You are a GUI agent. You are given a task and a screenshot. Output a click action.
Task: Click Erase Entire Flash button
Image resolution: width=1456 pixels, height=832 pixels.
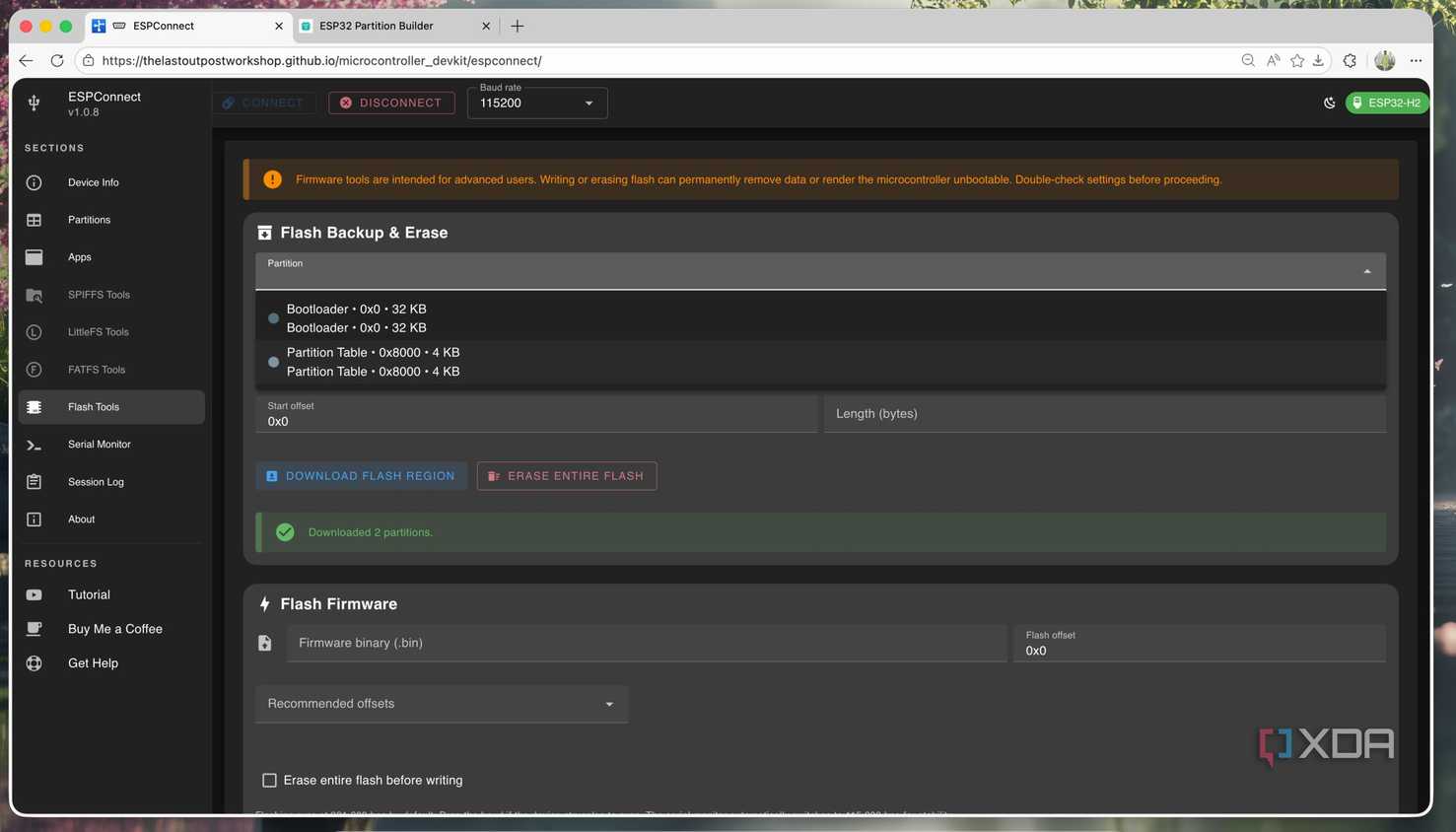pos(567,476)
